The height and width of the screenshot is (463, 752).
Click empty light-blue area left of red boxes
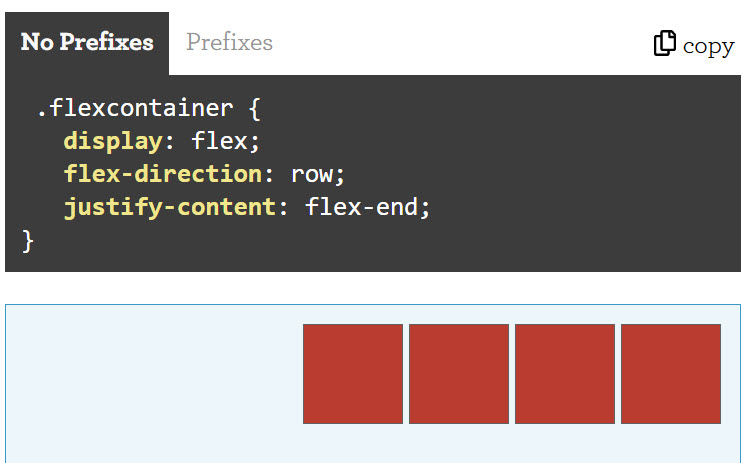coord(150,380)
